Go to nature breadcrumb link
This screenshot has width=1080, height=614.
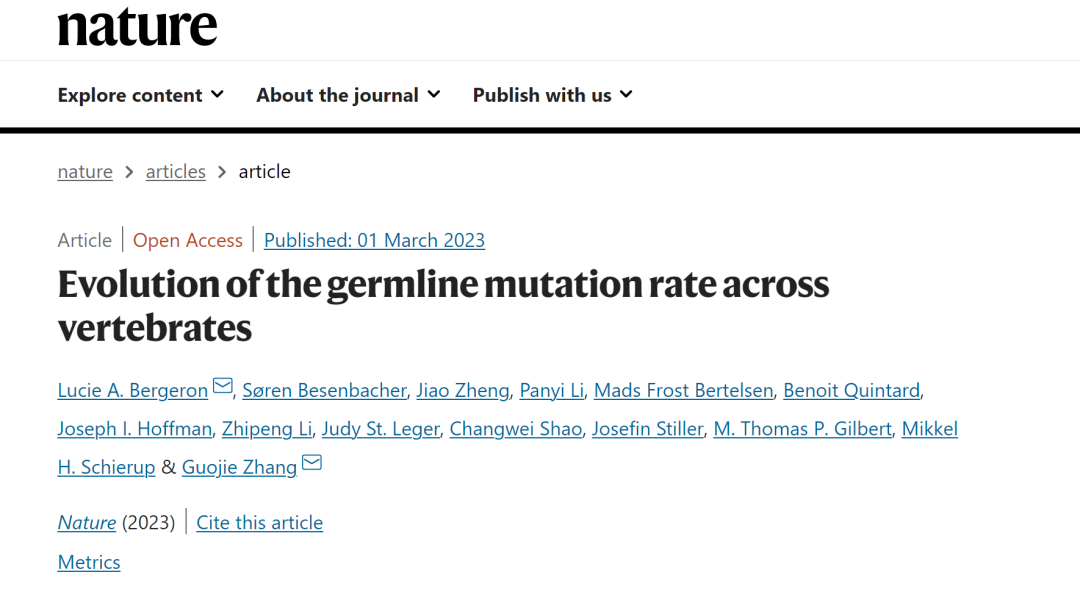(x=85, y=172)
